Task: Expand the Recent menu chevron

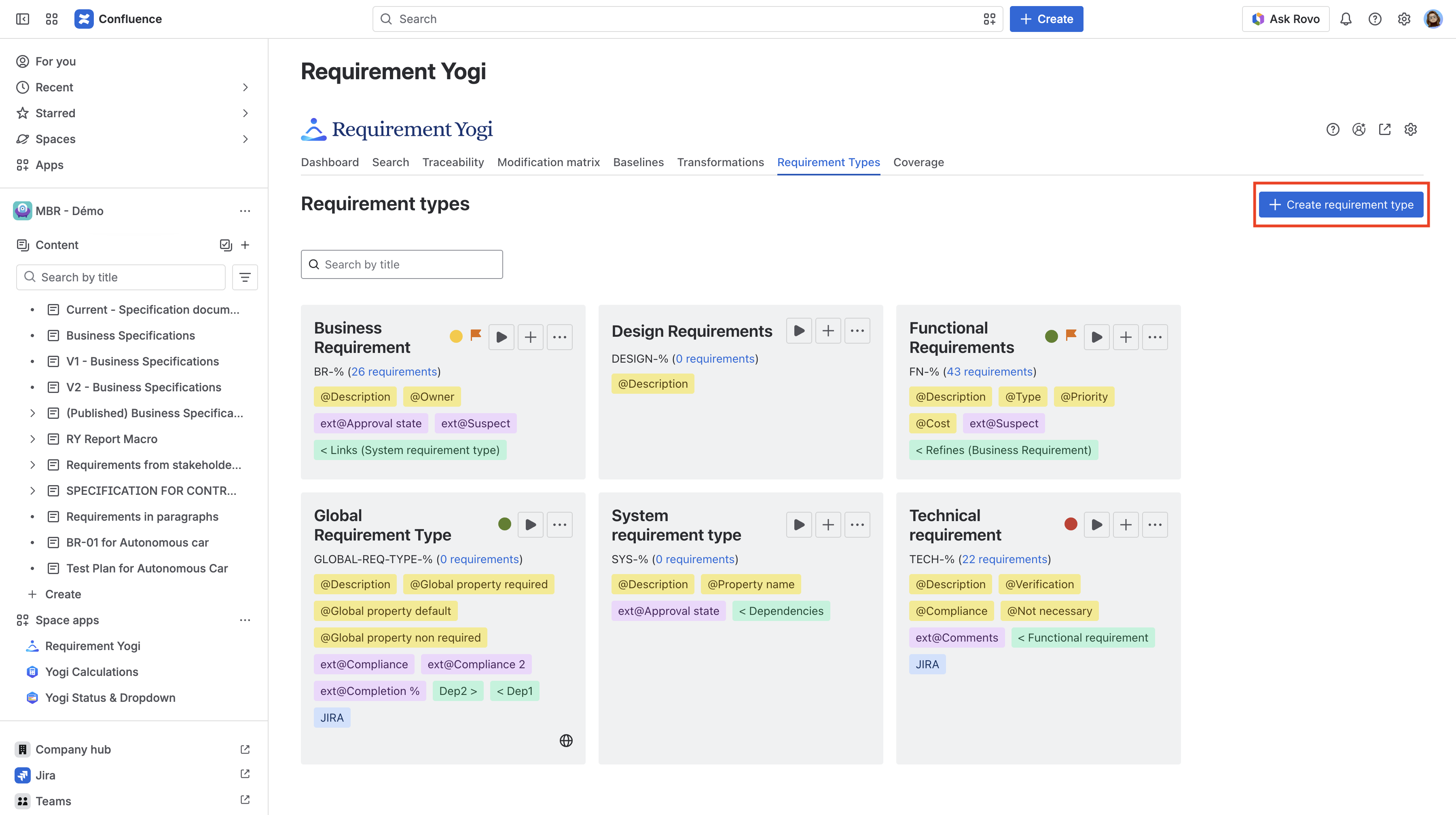Action: (245, 88)
